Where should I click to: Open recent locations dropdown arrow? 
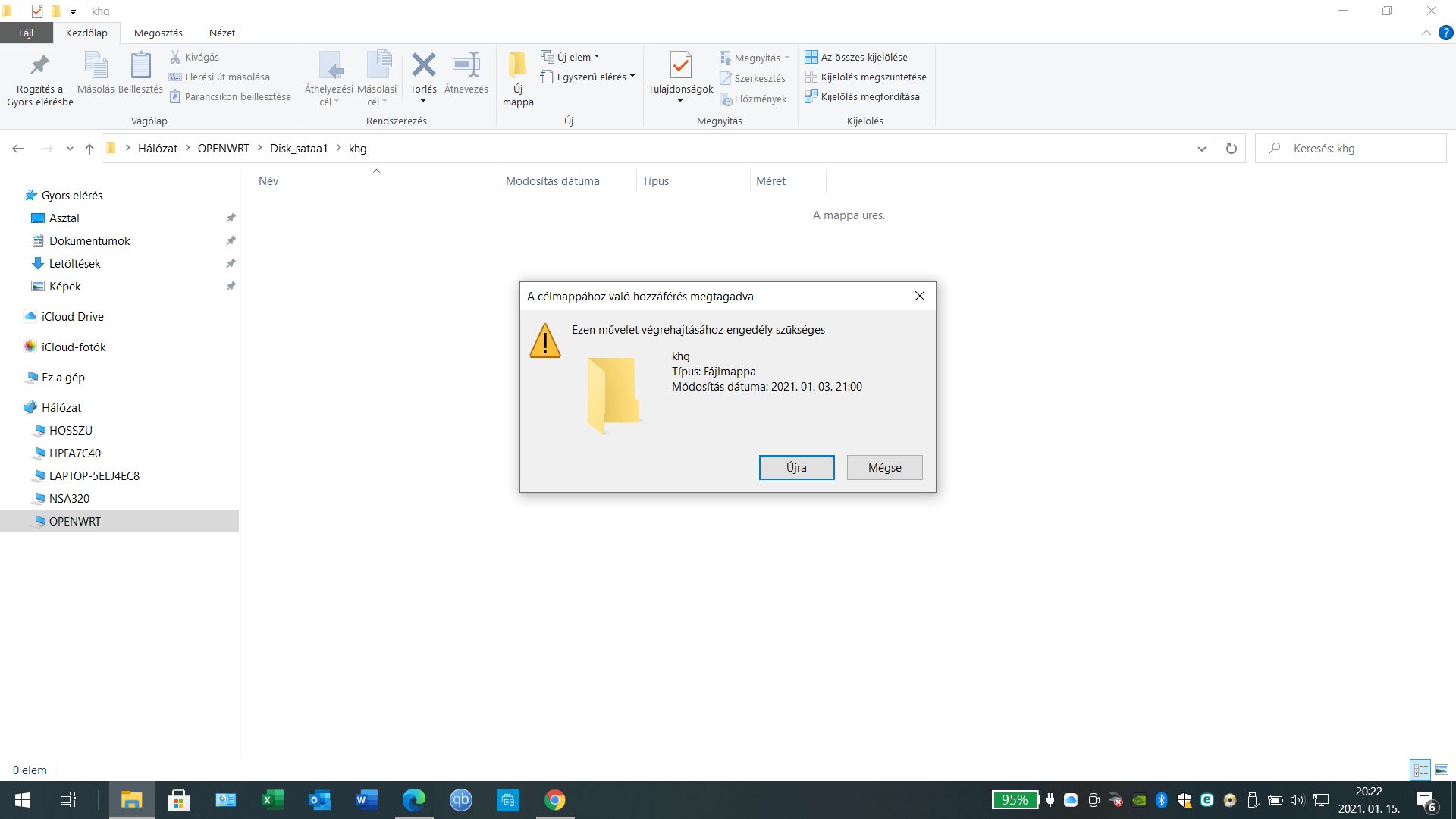coord(70,149)
